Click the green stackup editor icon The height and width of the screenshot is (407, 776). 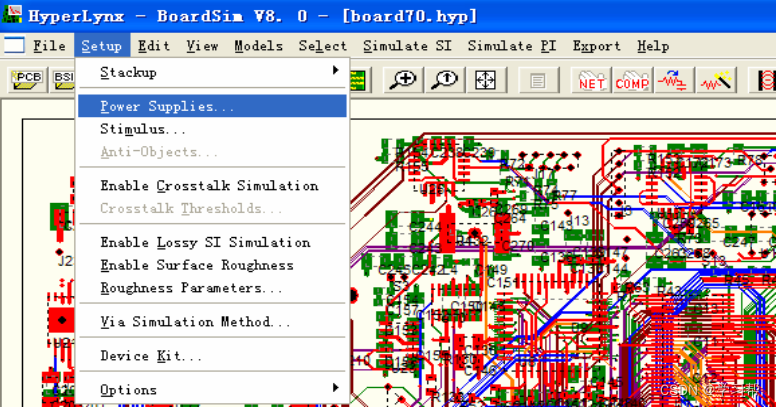point(358,80)
